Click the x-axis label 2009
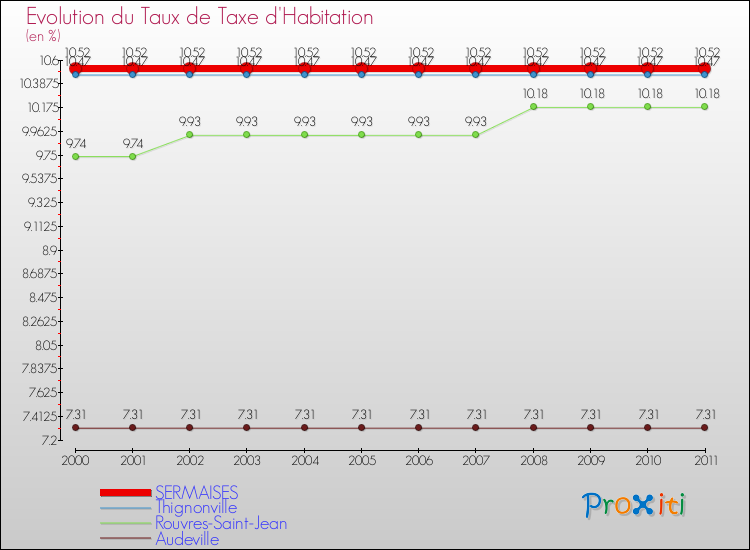The height and width of the screenshot is (550, 750). point(591,460)
